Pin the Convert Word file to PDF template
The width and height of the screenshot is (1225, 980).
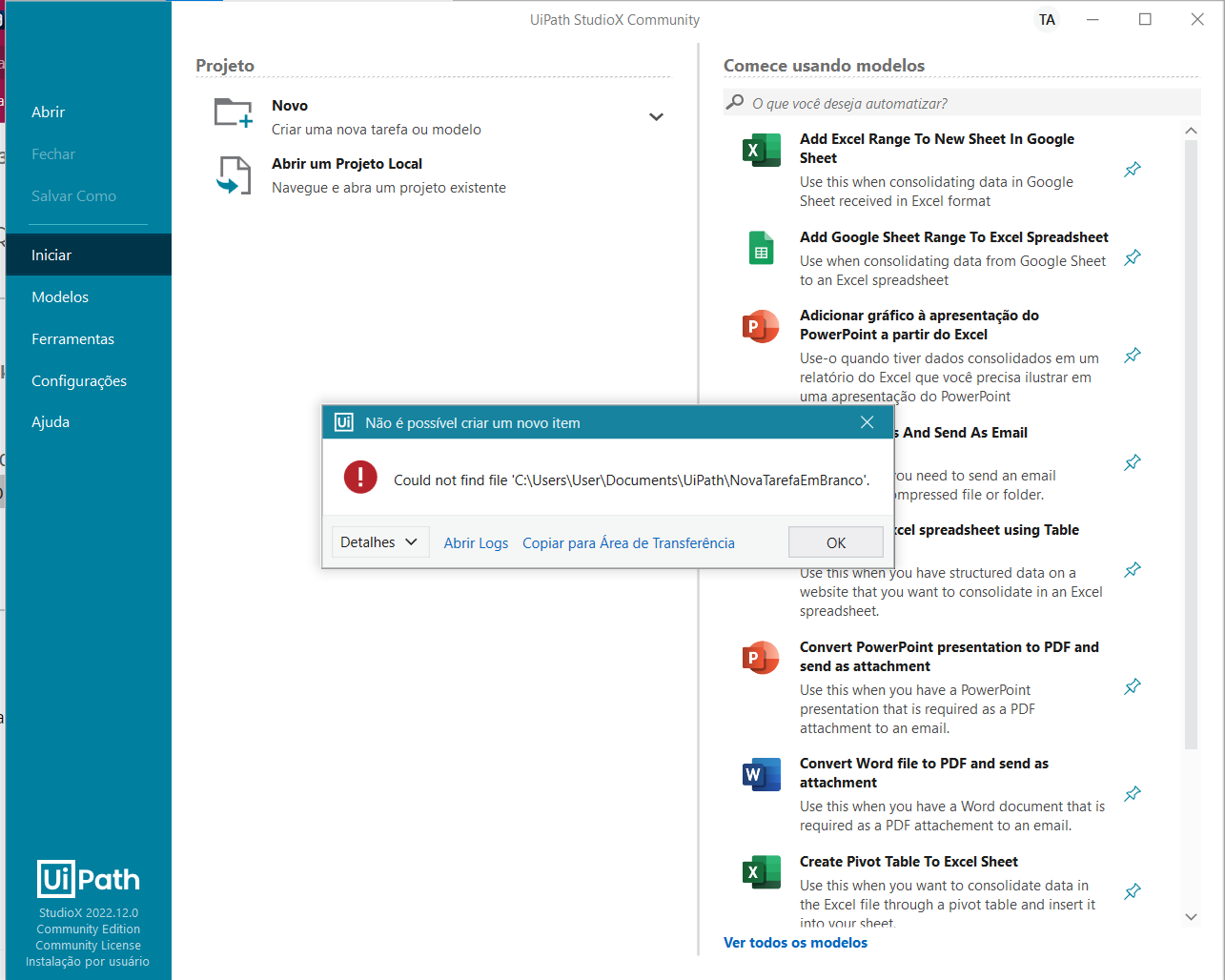(1133, 794)
